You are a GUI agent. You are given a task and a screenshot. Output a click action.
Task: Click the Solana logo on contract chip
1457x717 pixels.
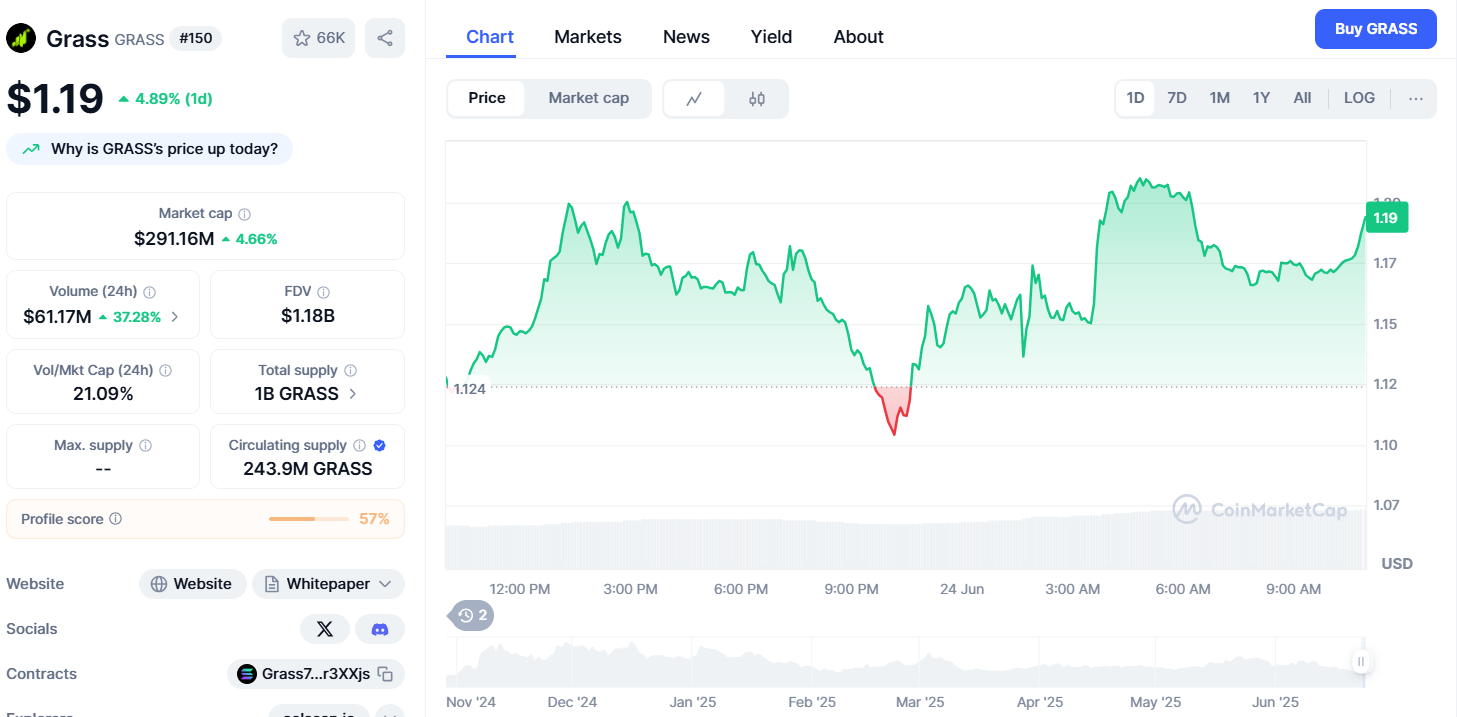247,674
